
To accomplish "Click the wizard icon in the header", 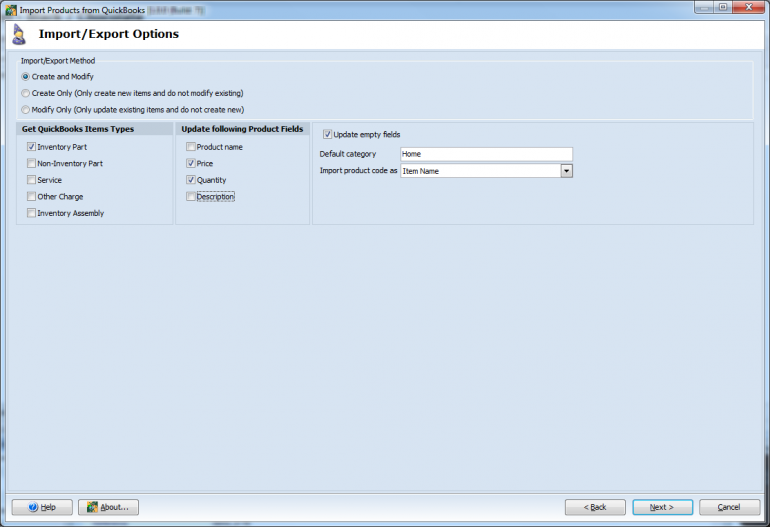I will coord(19,34).
